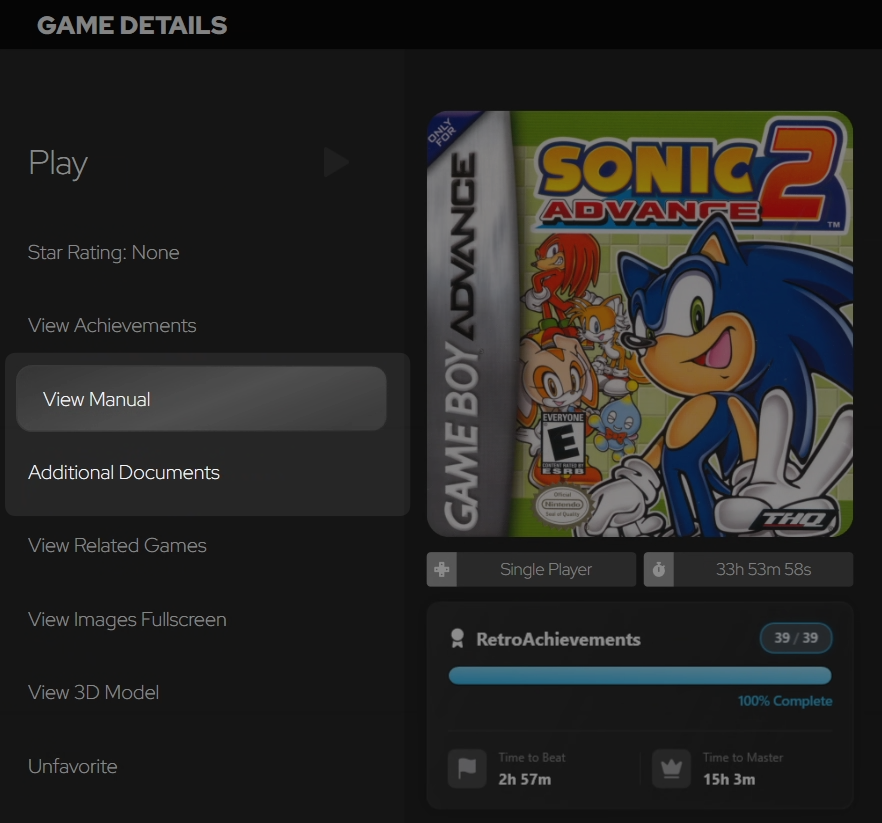Open View Achievements
The height and width of the screenshot is (823, 882).
[112, 325]
